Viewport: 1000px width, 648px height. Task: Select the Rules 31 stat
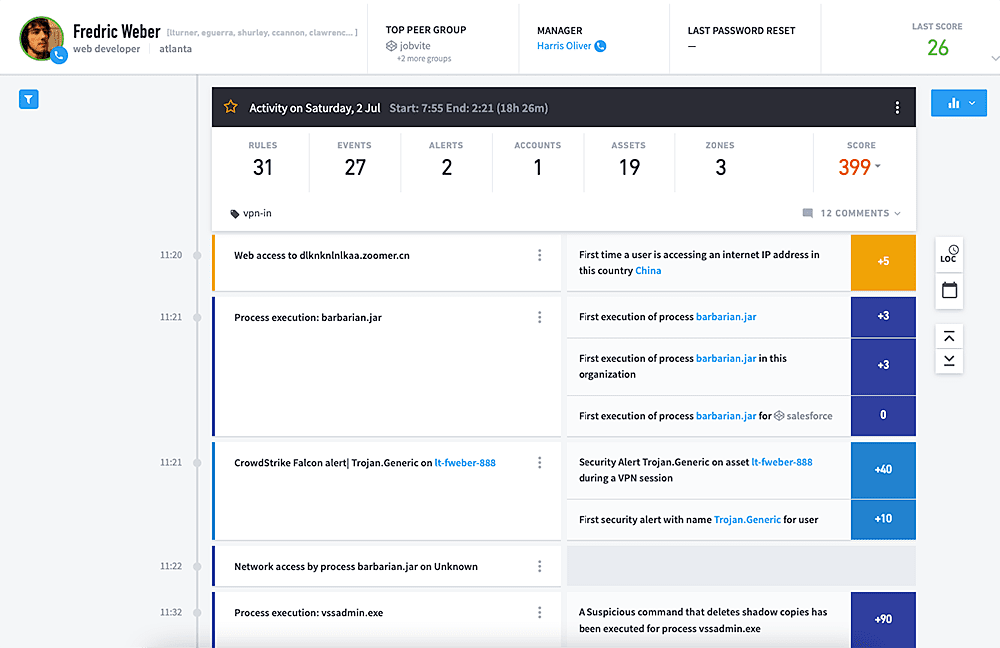pyautogui.click(x=262, y=159)
